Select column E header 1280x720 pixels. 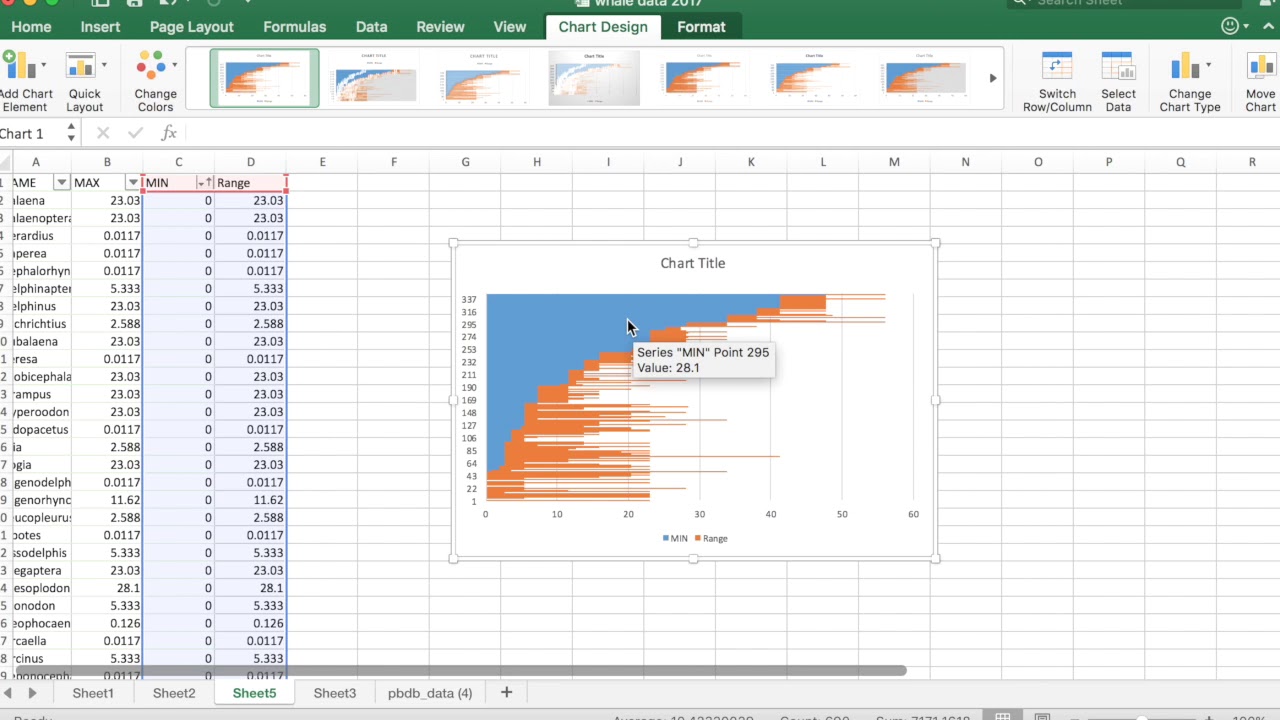pyautogui.click(x=322, y=162)
